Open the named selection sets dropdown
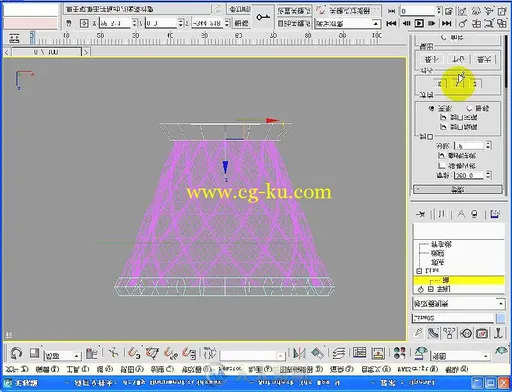Image resolution: width=512 pixels, height=392 pixels. coord(253,356)
